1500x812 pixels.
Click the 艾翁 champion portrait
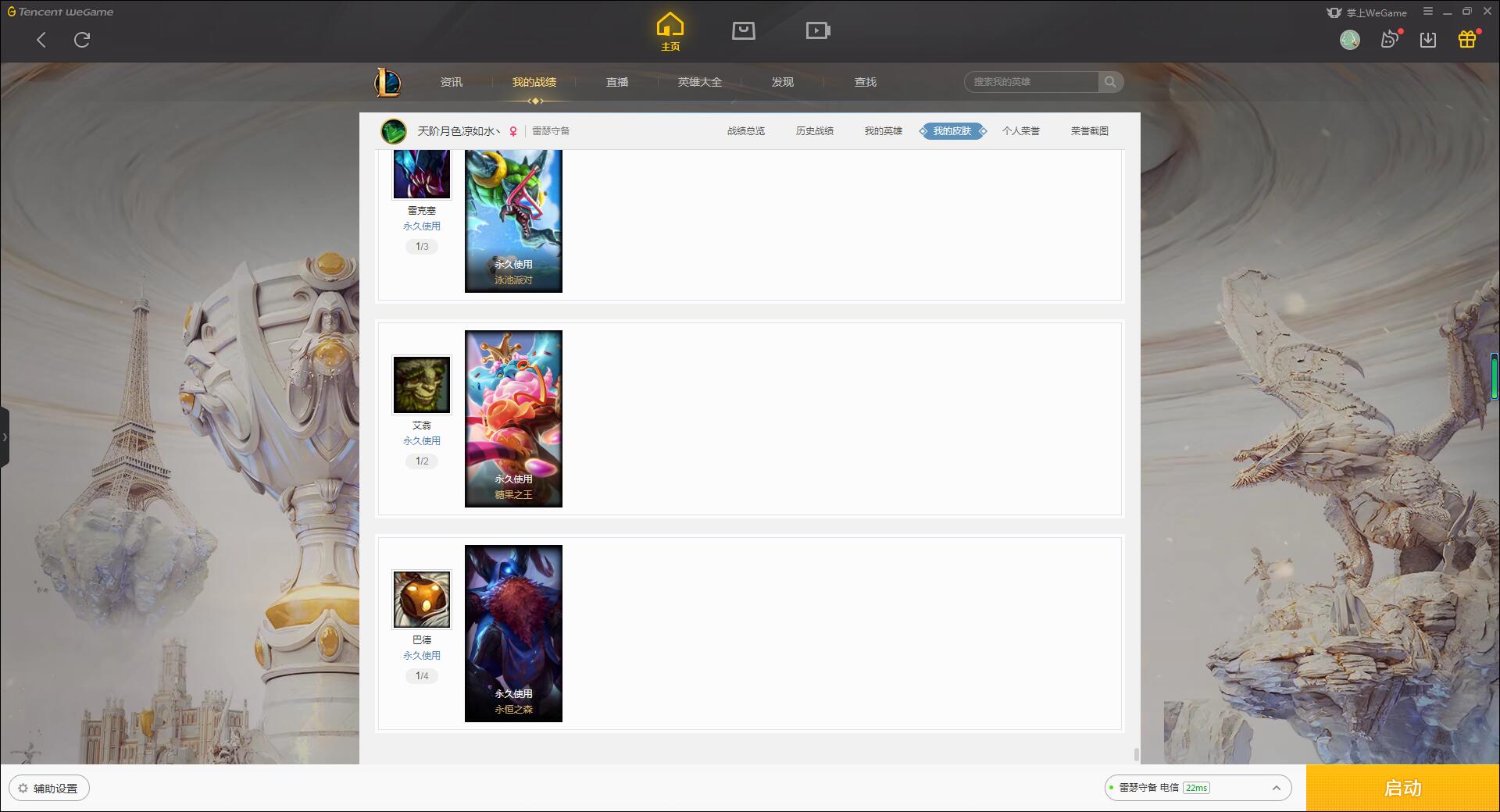click(x=422, y=385)
